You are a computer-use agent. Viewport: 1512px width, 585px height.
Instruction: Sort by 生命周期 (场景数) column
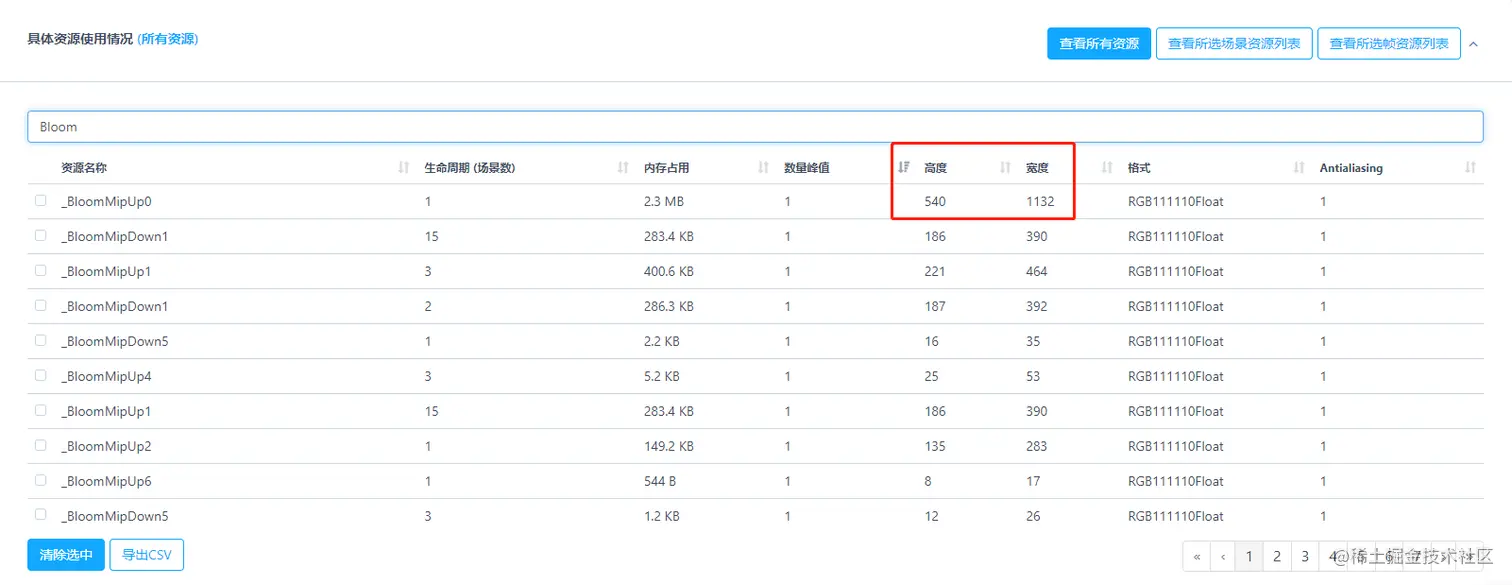pos(623,168)
